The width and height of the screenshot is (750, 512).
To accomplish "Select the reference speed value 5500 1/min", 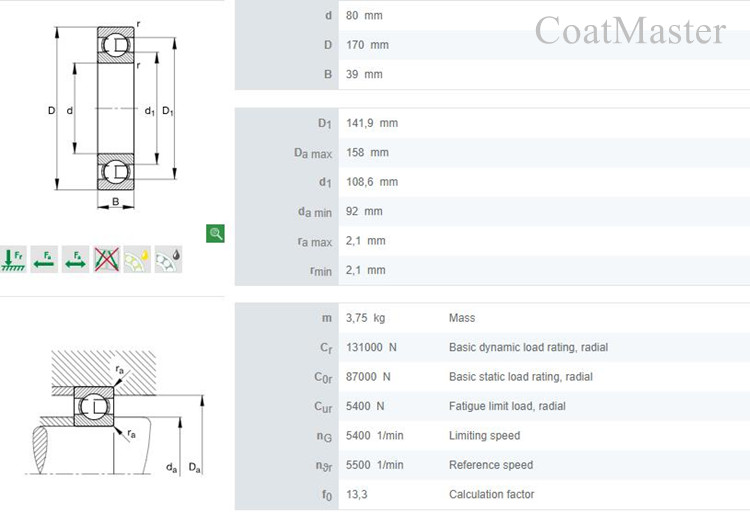I will (x=375, y=465).
